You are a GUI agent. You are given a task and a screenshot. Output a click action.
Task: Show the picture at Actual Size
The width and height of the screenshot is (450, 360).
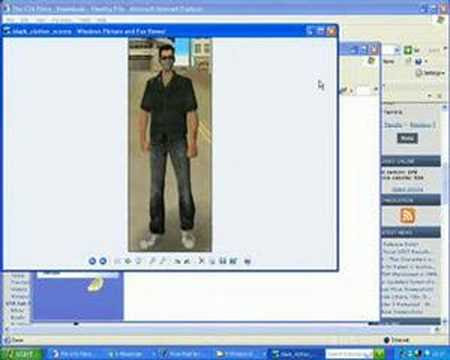[x=128, y=261]
